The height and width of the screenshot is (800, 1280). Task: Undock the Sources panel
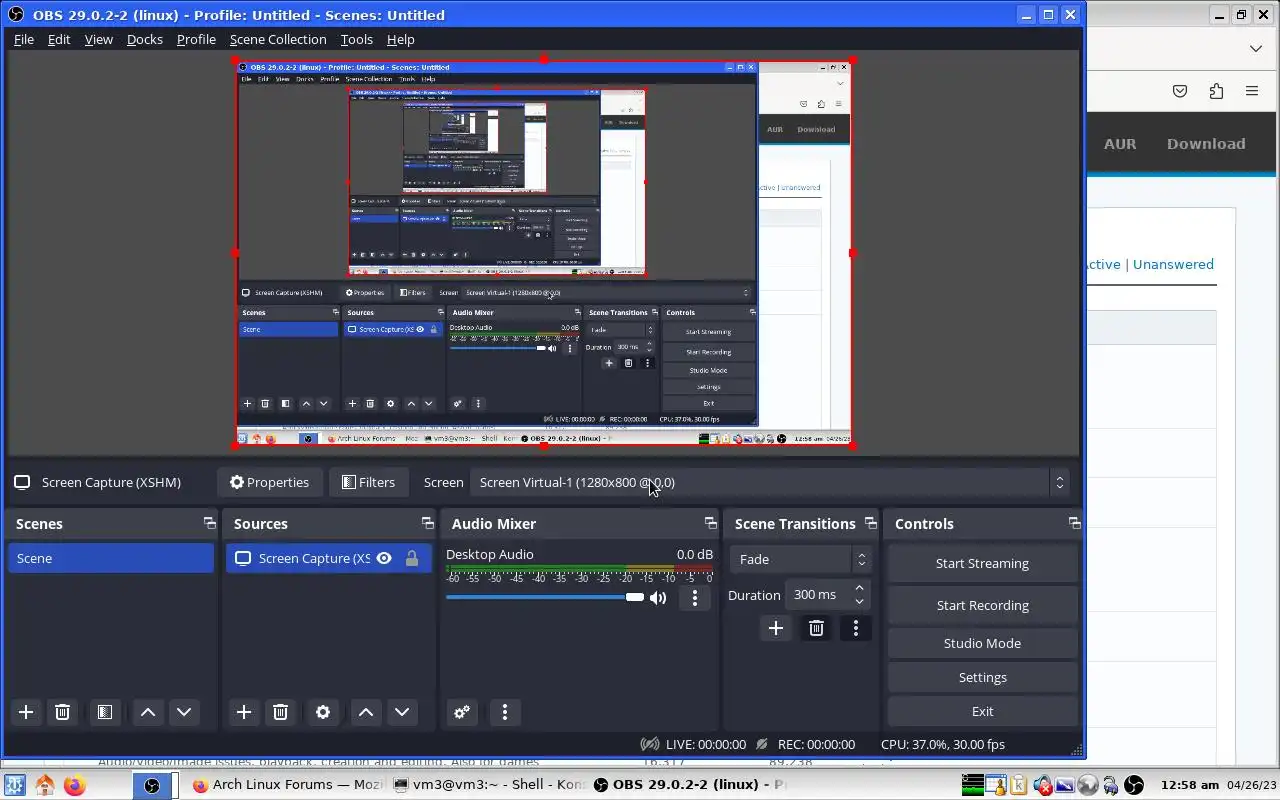[427, 523]
